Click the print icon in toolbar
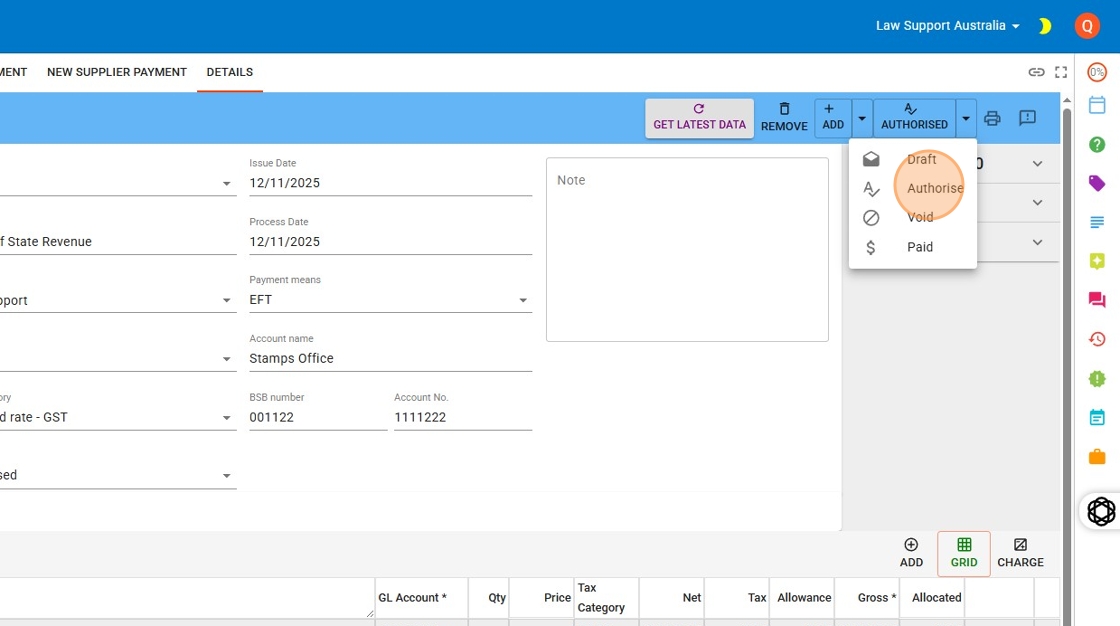The height and width of the screenshot is (626, 1120). [992, 118]
